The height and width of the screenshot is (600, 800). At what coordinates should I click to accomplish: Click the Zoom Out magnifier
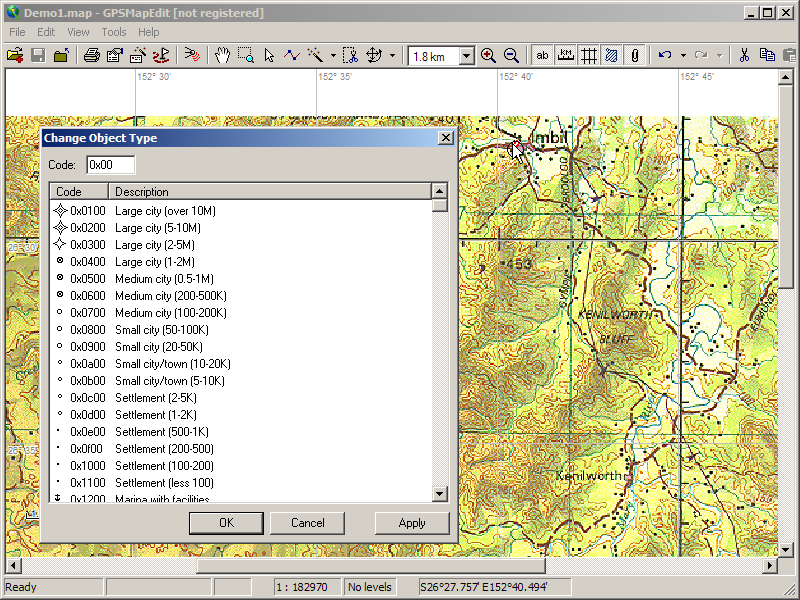click(x=511, y=56)
